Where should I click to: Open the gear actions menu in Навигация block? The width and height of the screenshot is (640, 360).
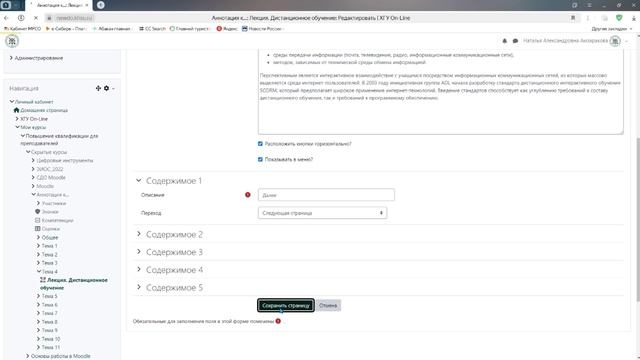[x=107, y=88]
